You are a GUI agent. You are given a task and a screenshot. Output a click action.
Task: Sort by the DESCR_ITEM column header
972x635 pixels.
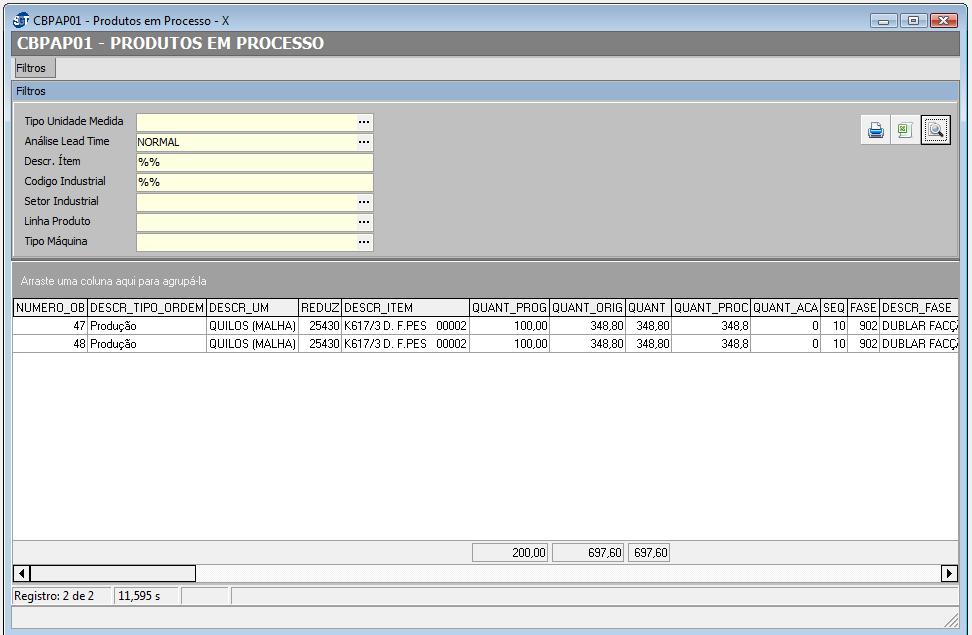point(405,308)
